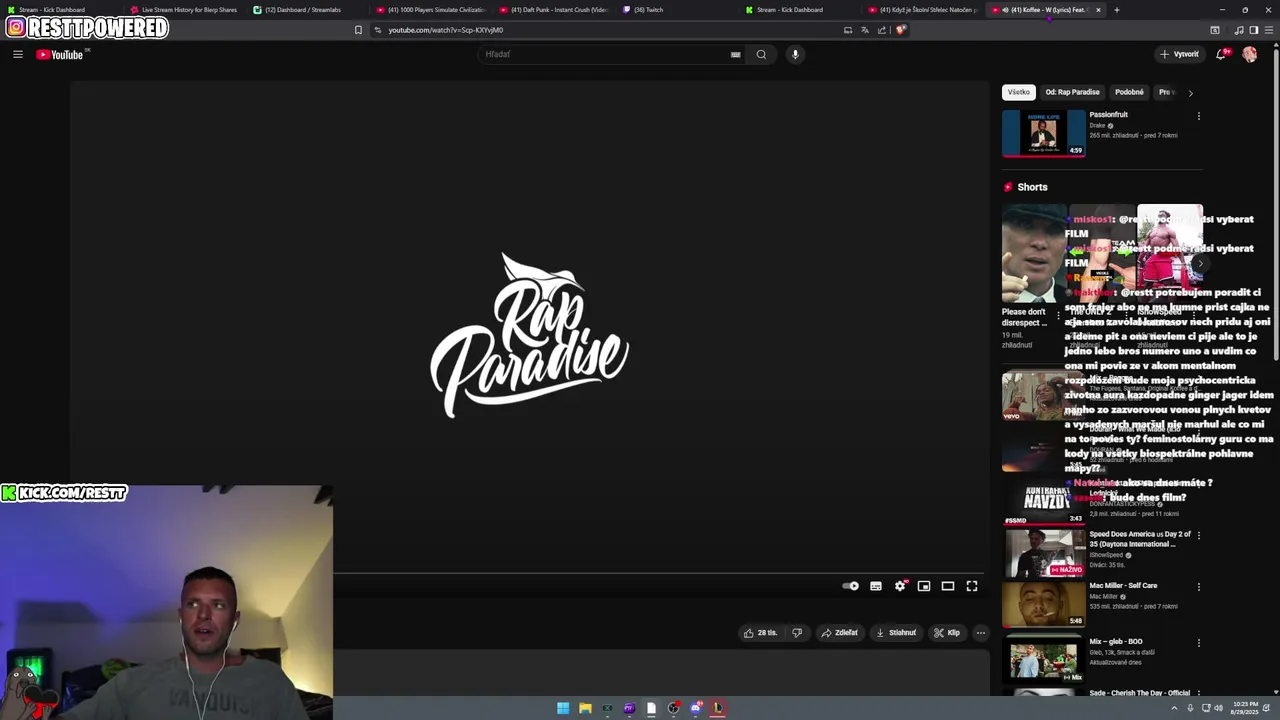
Task: Bookmark this page in the address bar
Action: tap(358, 30)
